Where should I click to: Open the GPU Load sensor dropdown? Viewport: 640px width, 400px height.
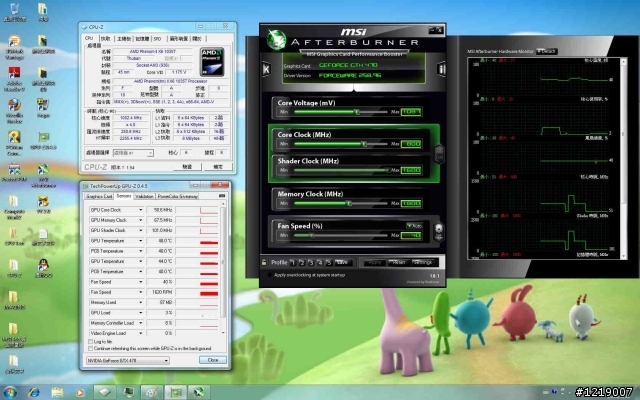[141, 313]
